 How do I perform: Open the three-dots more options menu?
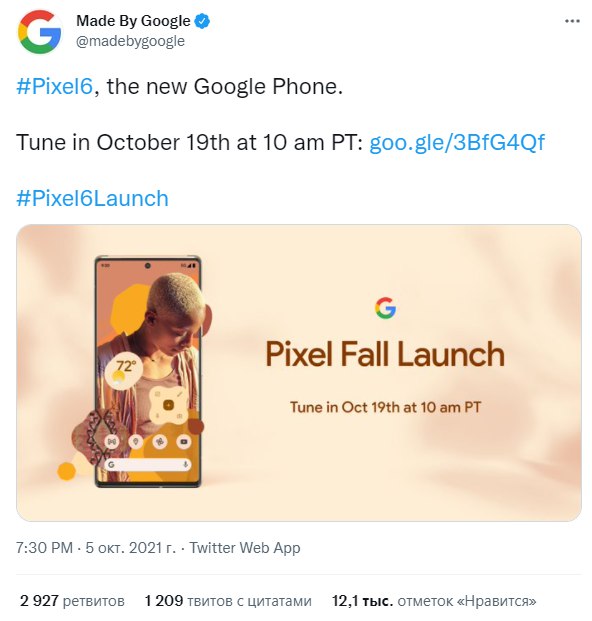click(x=572, y=21)
